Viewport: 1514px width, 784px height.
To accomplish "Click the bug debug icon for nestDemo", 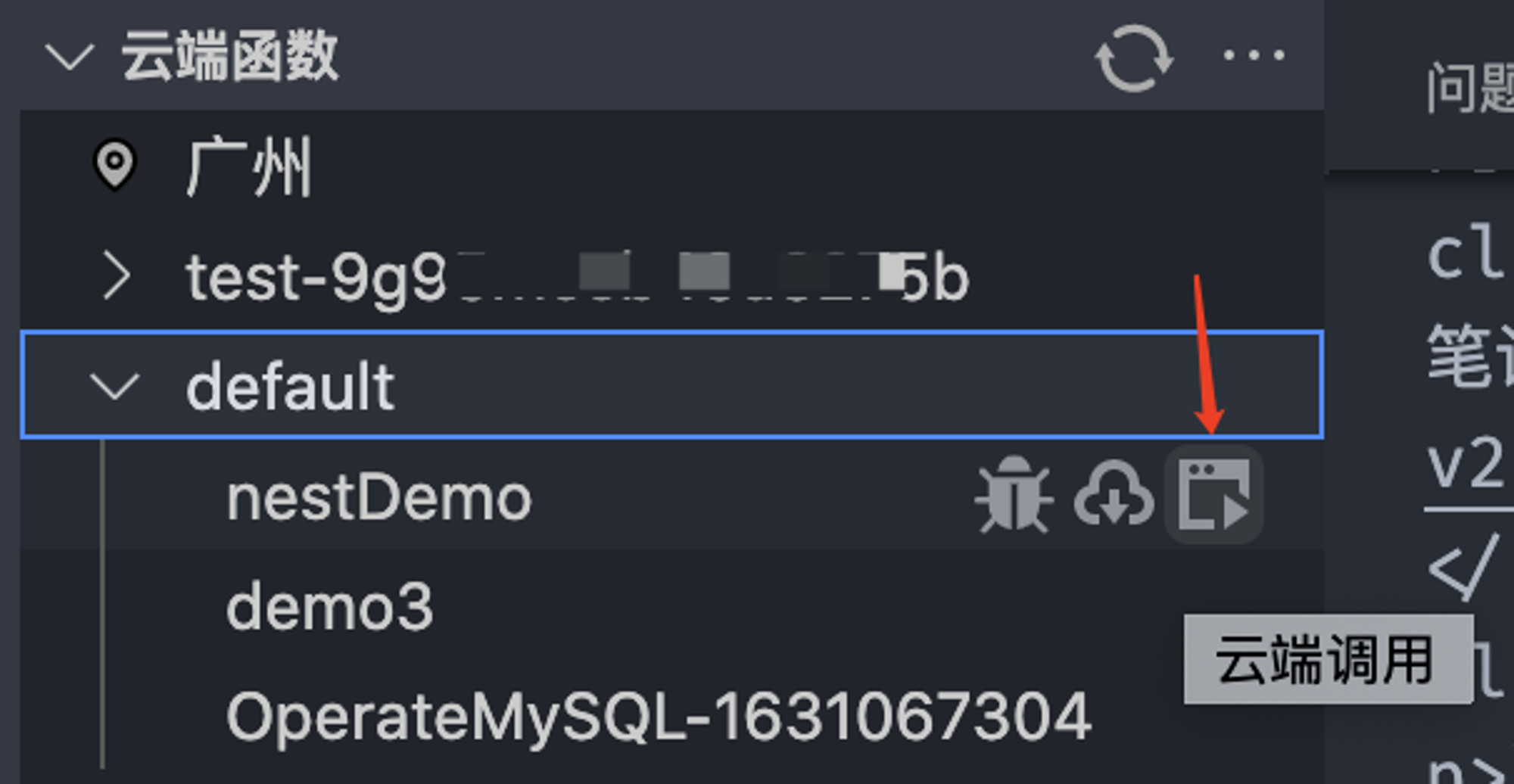I will coord(1014,496).
